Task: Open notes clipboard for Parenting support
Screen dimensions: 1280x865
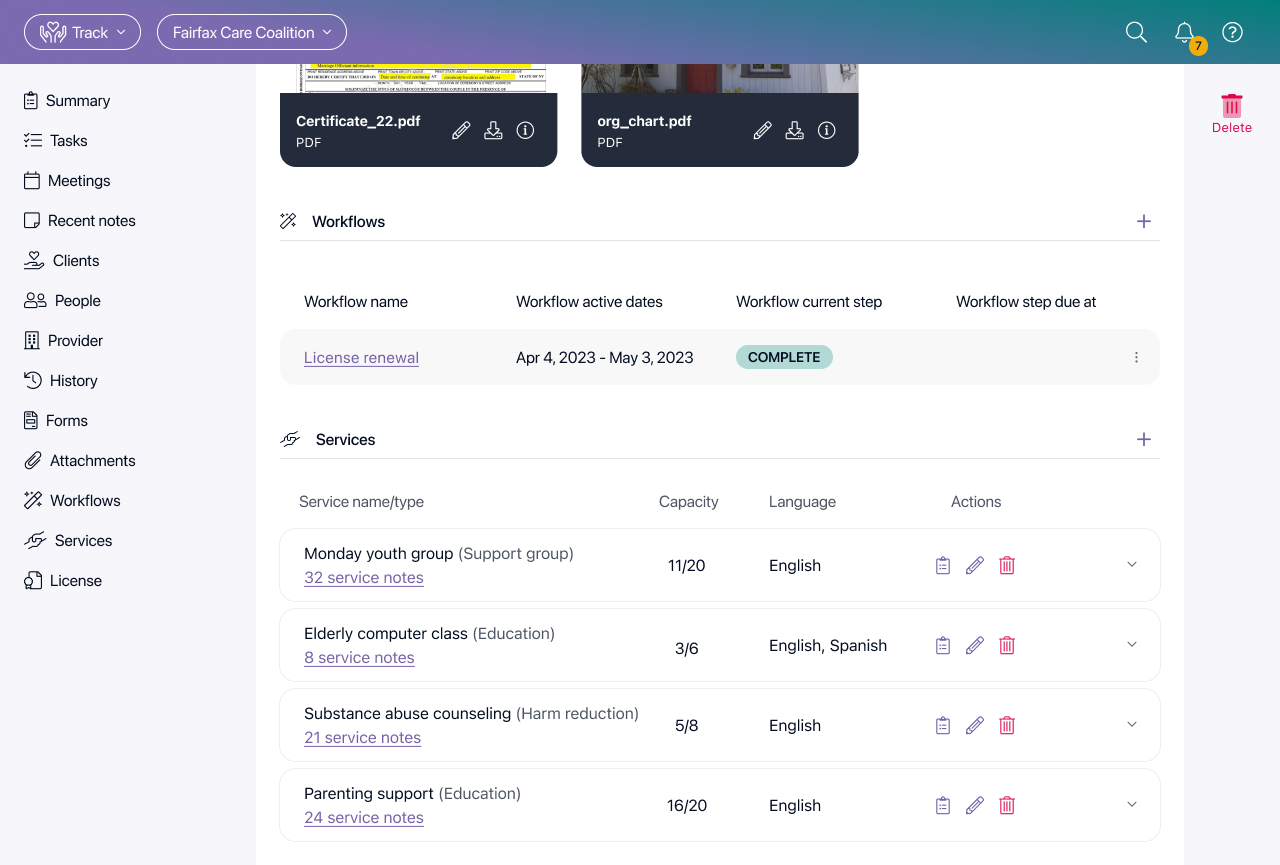Action: pos(942,805)
